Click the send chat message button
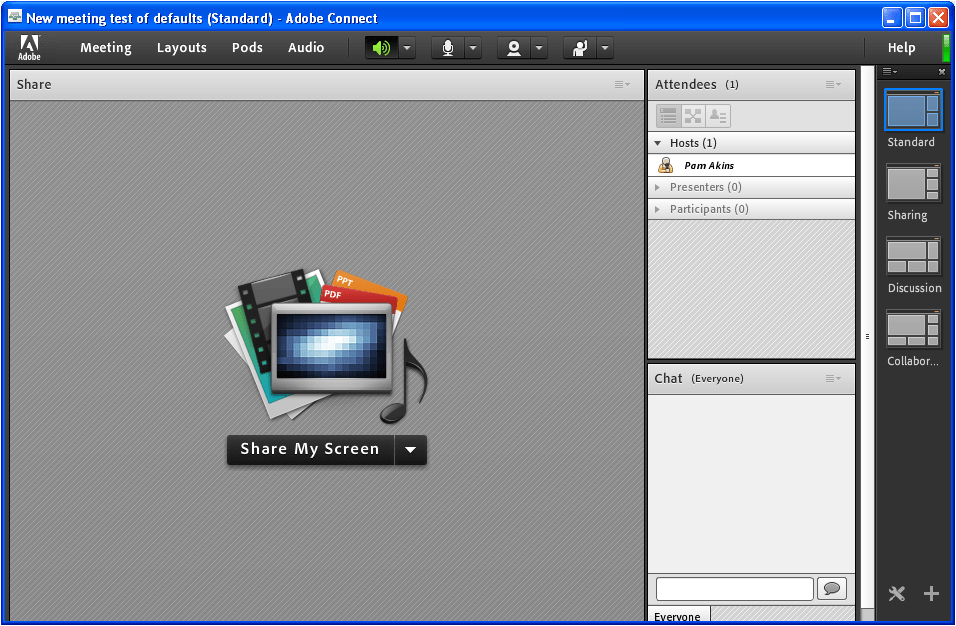The width and height of the screenshot is (956, 626). (832, 589)
